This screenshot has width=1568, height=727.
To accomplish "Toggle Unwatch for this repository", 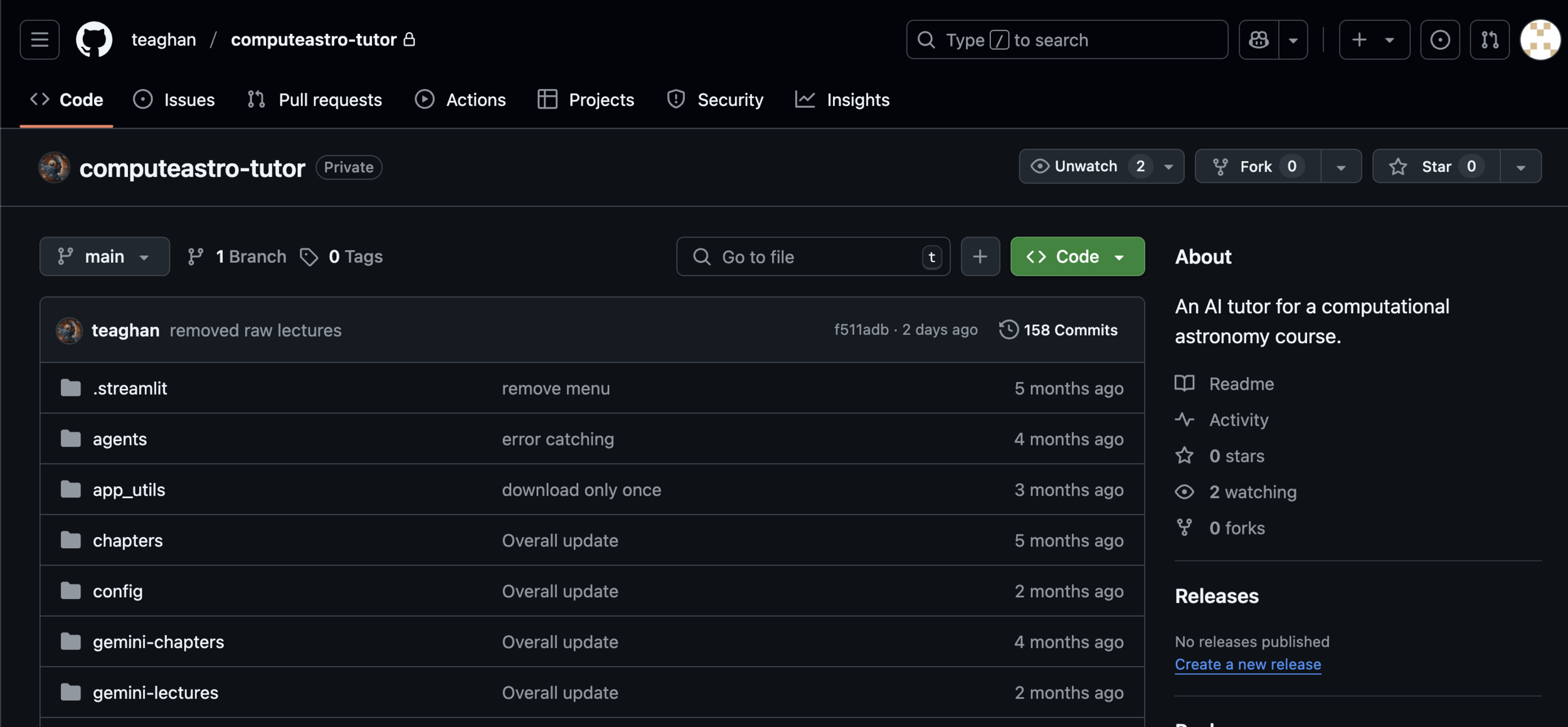I will tap(1086, 166).
